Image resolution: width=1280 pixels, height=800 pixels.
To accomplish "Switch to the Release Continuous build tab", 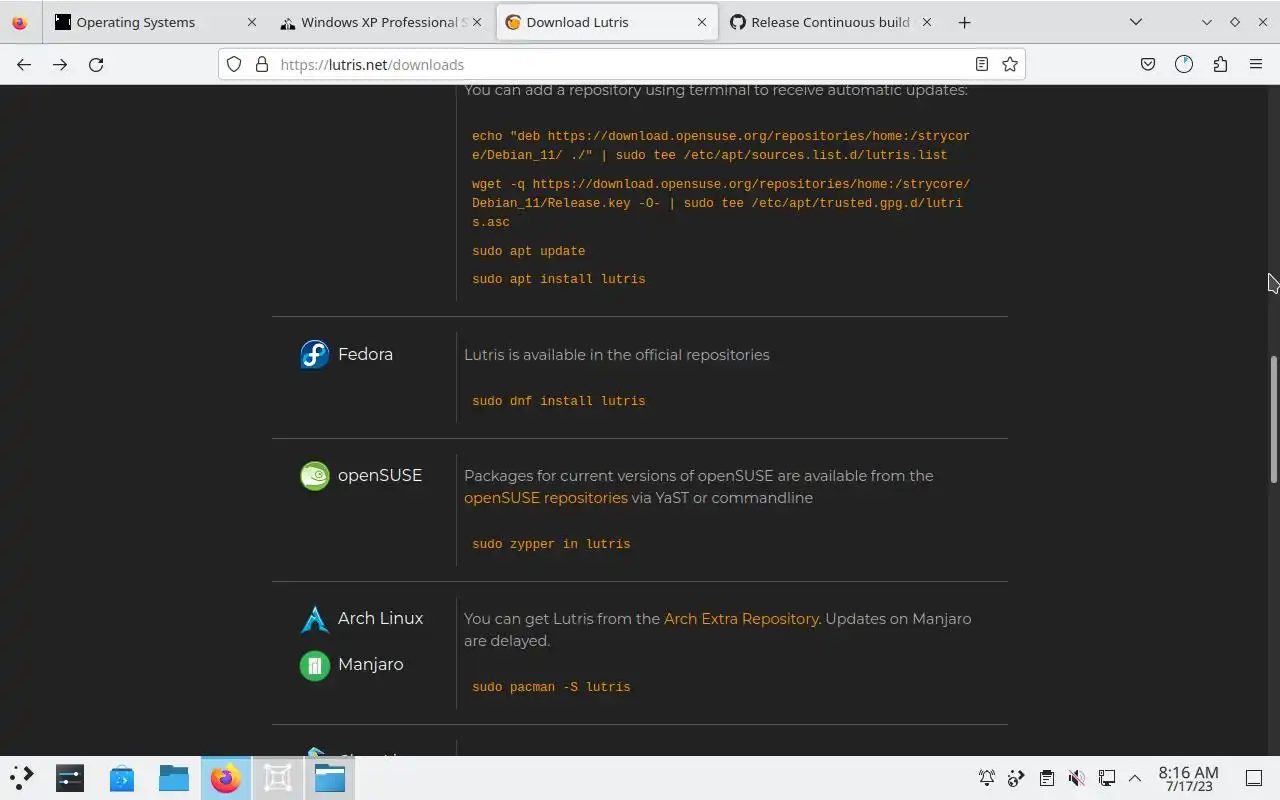I will pyautogui.click(x=832, y=22).
